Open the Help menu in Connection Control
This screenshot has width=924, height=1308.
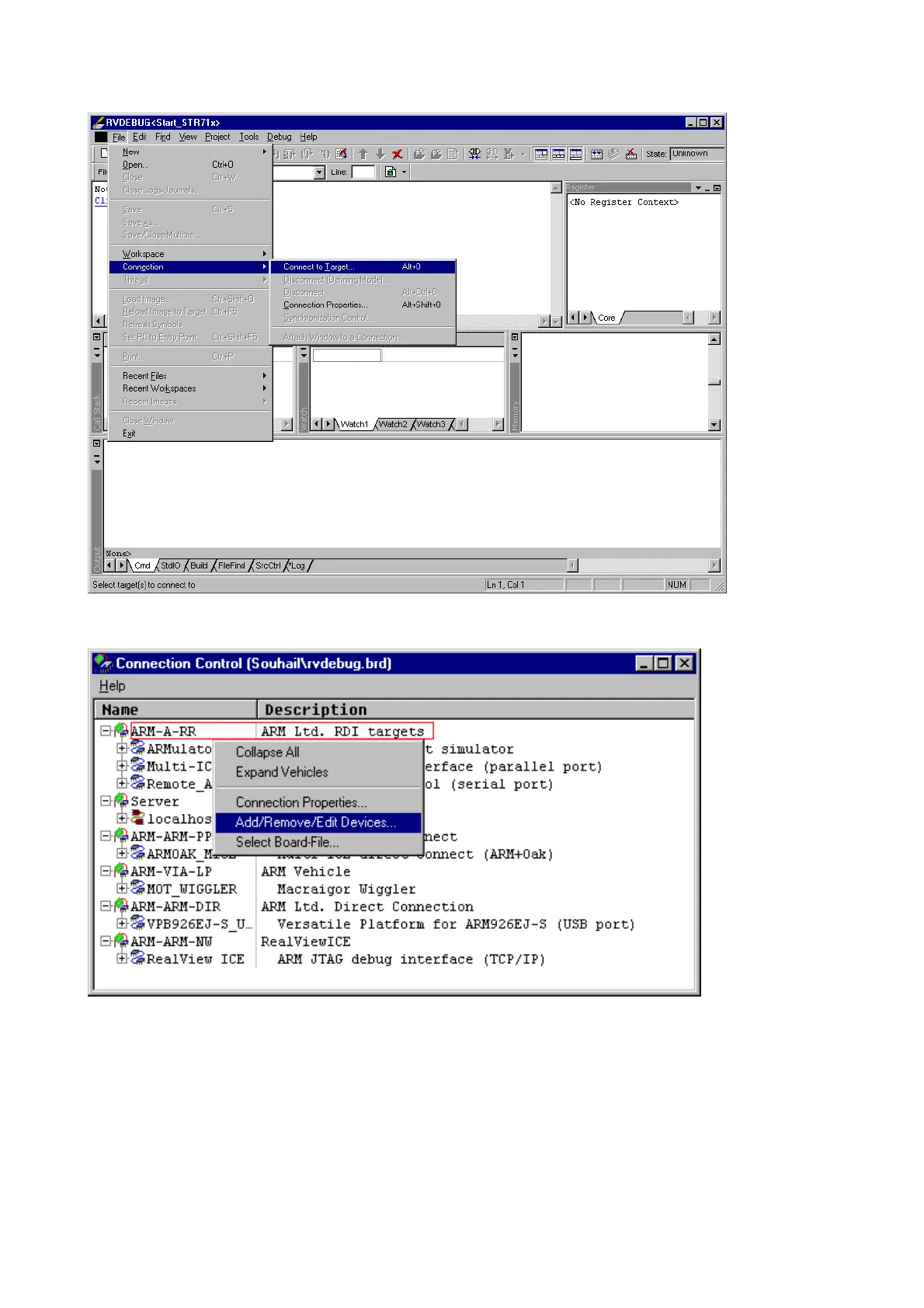click(x=112, y=686)
